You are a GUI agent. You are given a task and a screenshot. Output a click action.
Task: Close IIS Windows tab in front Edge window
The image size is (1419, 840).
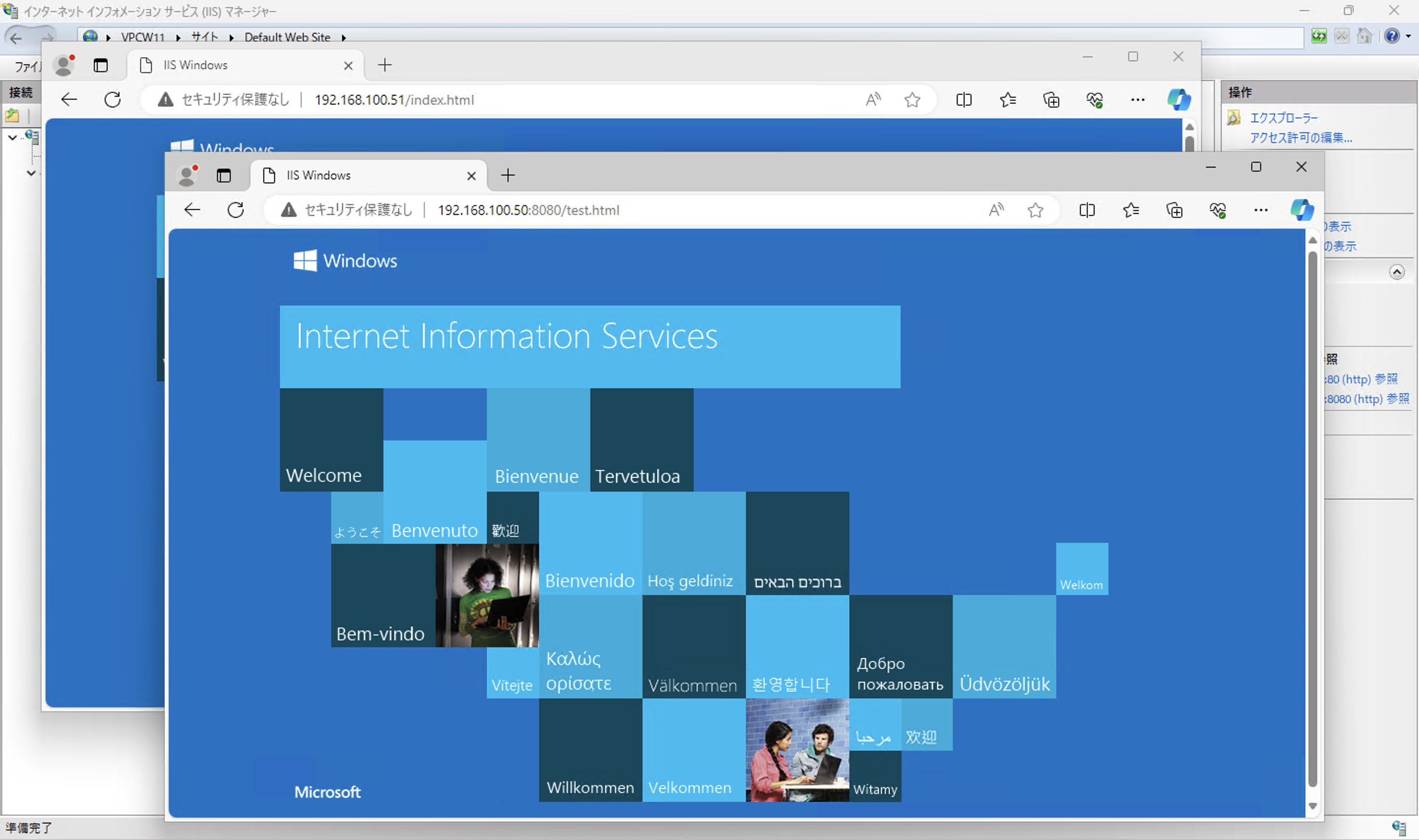pos(471,176)
